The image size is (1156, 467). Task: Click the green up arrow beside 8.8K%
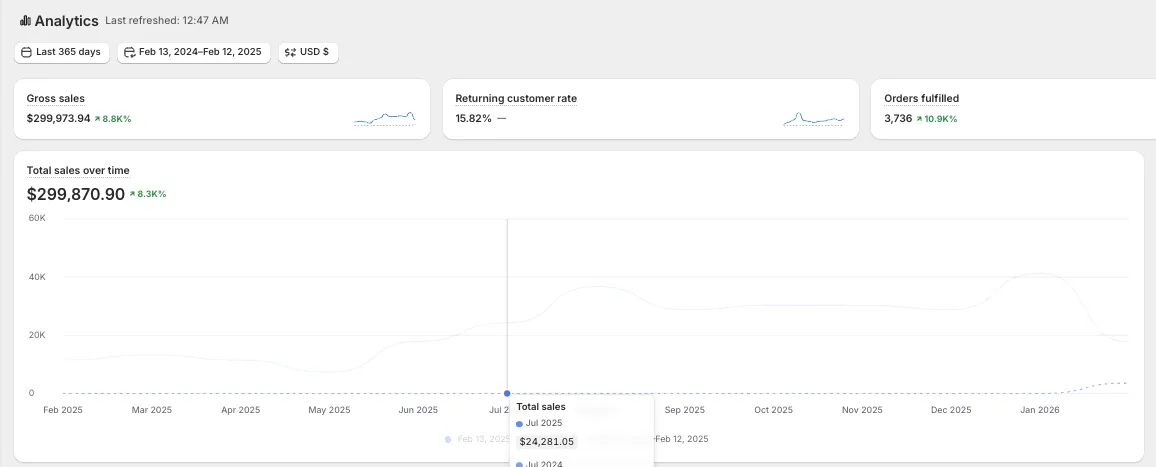(97, 119)
